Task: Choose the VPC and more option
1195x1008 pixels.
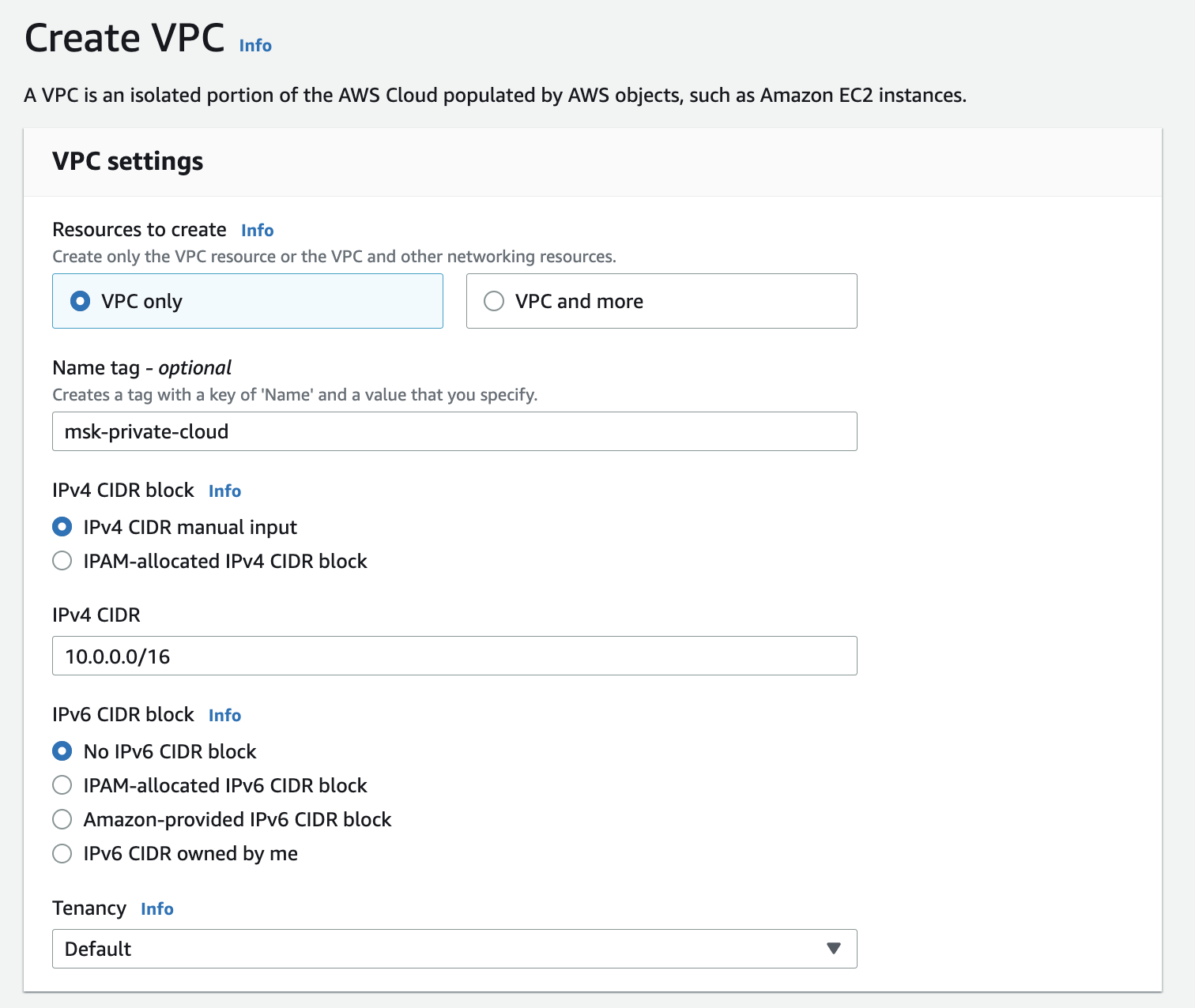Action: click(x=494, y=301)
